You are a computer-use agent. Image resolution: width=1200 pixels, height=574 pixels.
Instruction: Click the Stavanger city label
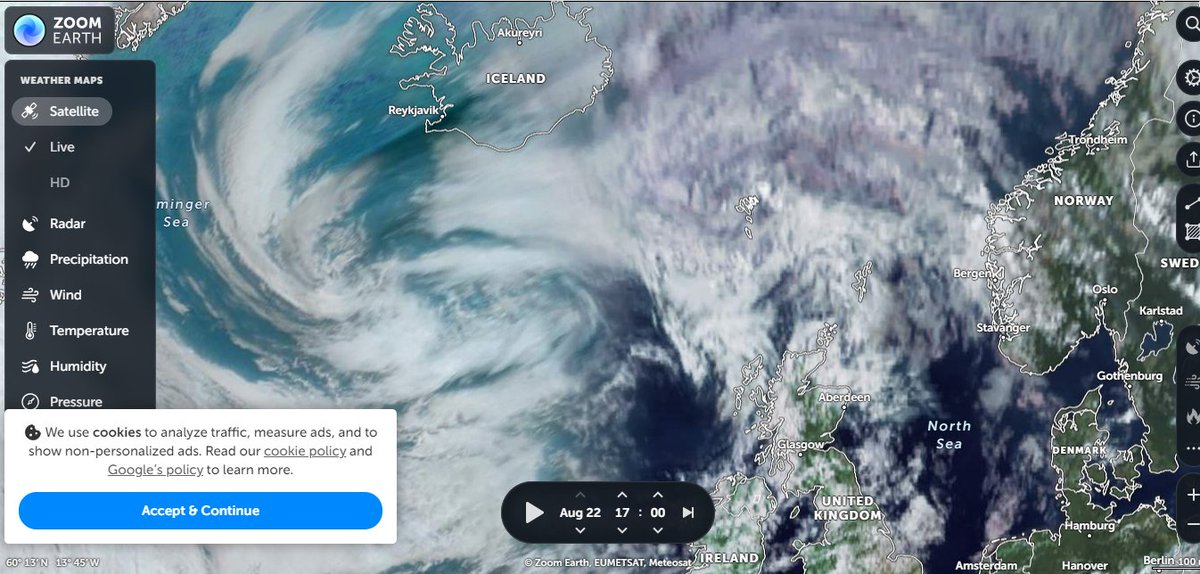(1002, 328)
